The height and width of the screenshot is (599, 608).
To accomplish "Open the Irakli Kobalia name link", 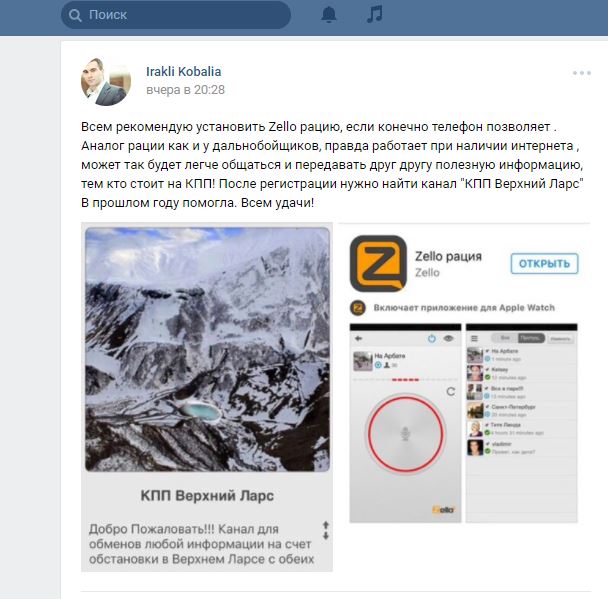I will click(x=183, y=71).
